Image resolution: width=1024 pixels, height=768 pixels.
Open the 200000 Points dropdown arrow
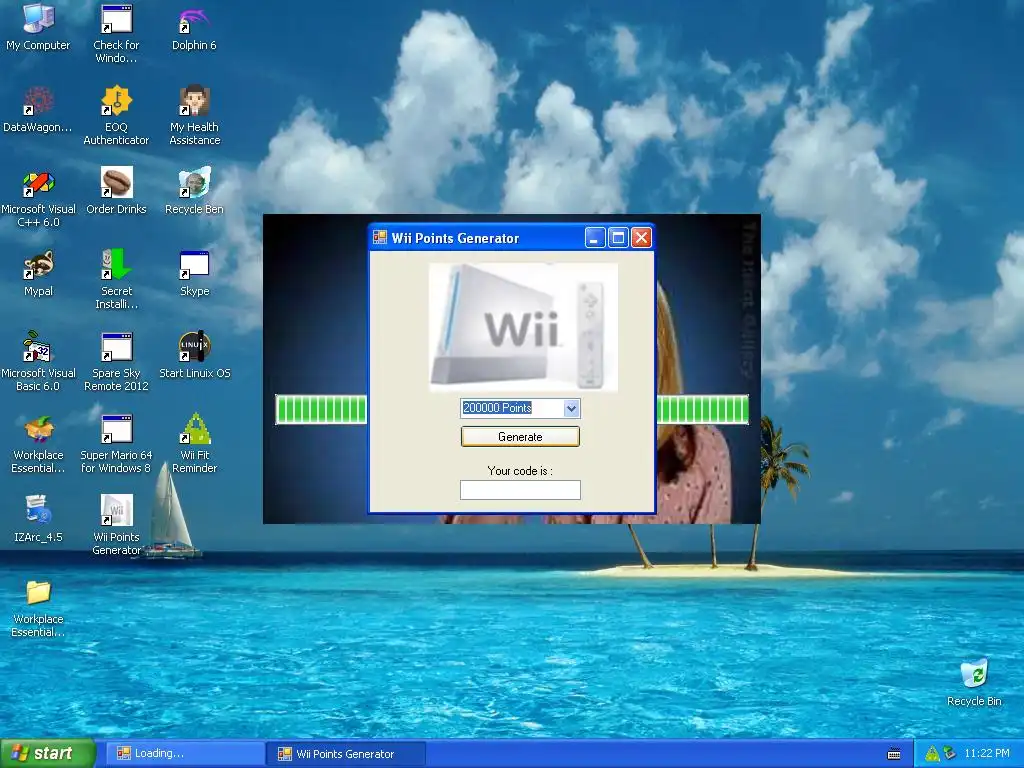coord(571,409)
